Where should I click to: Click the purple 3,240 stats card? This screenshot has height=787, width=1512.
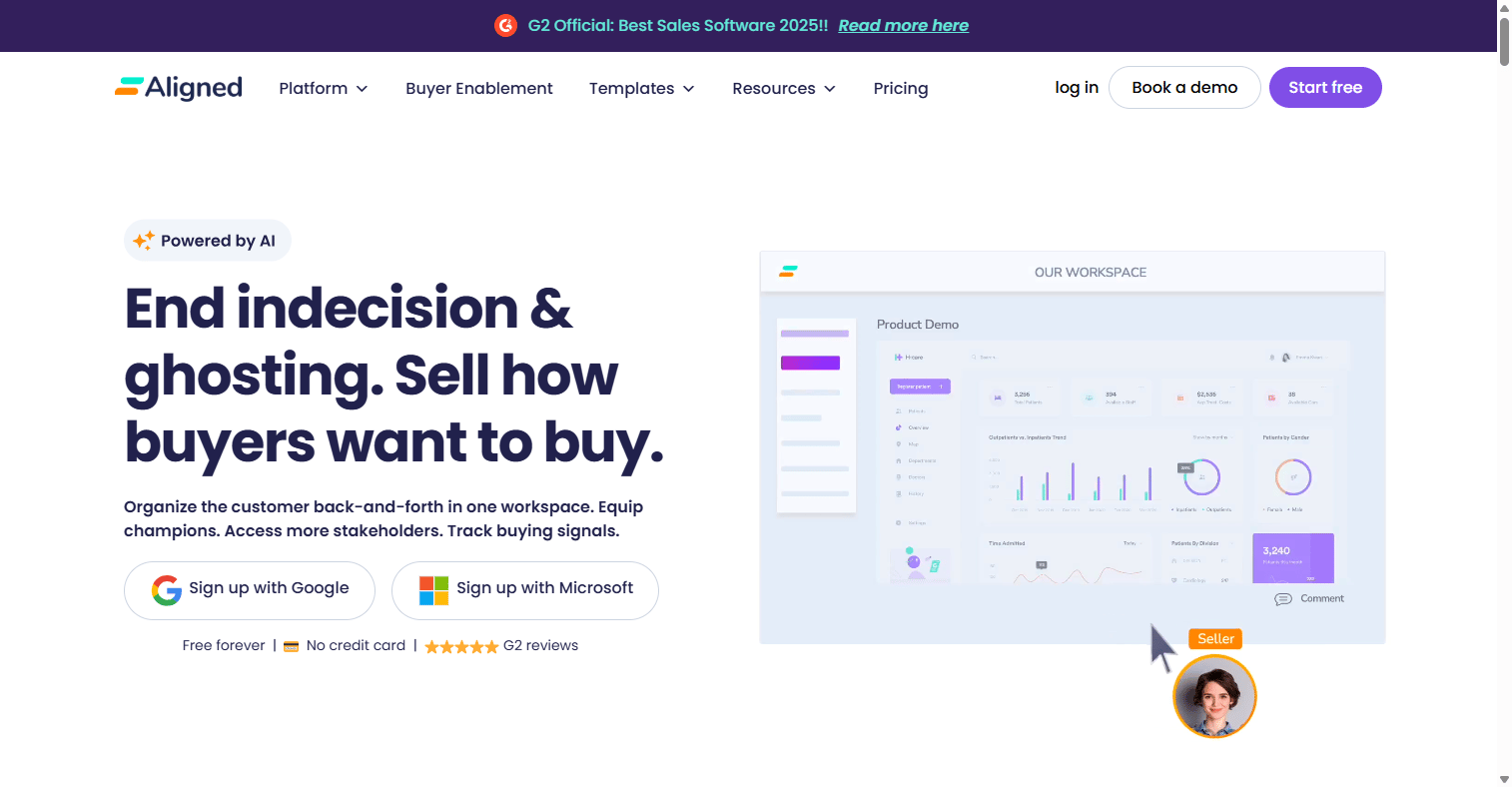1293,558
